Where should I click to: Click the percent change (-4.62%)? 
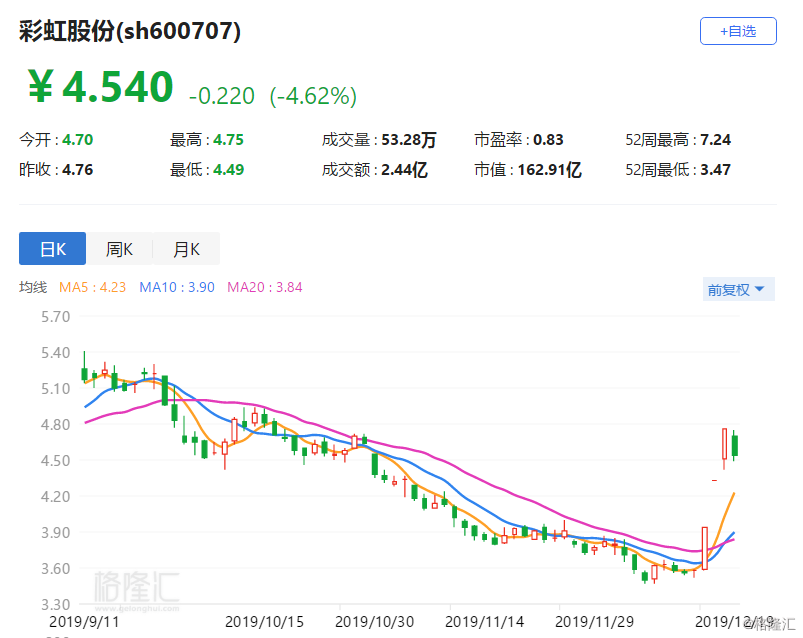pos(313,96)
